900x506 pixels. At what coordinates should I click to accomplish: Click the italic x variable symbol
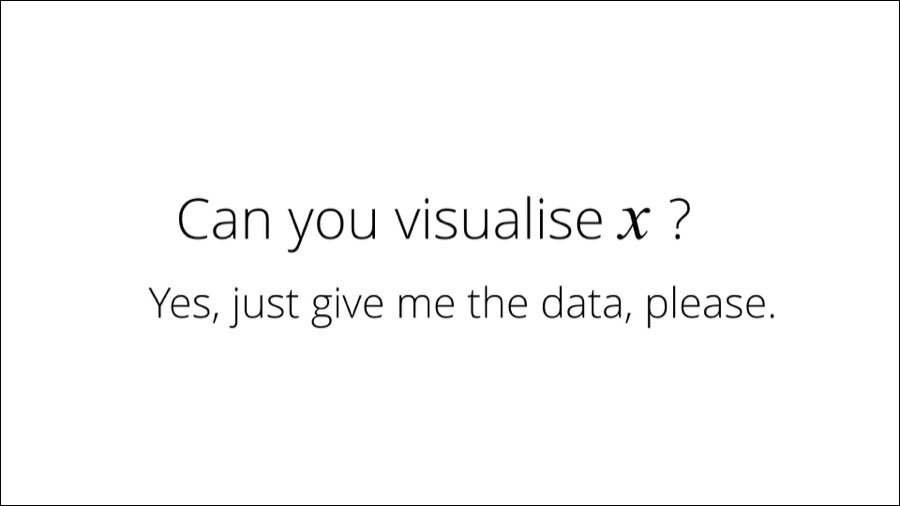(634, 223)
